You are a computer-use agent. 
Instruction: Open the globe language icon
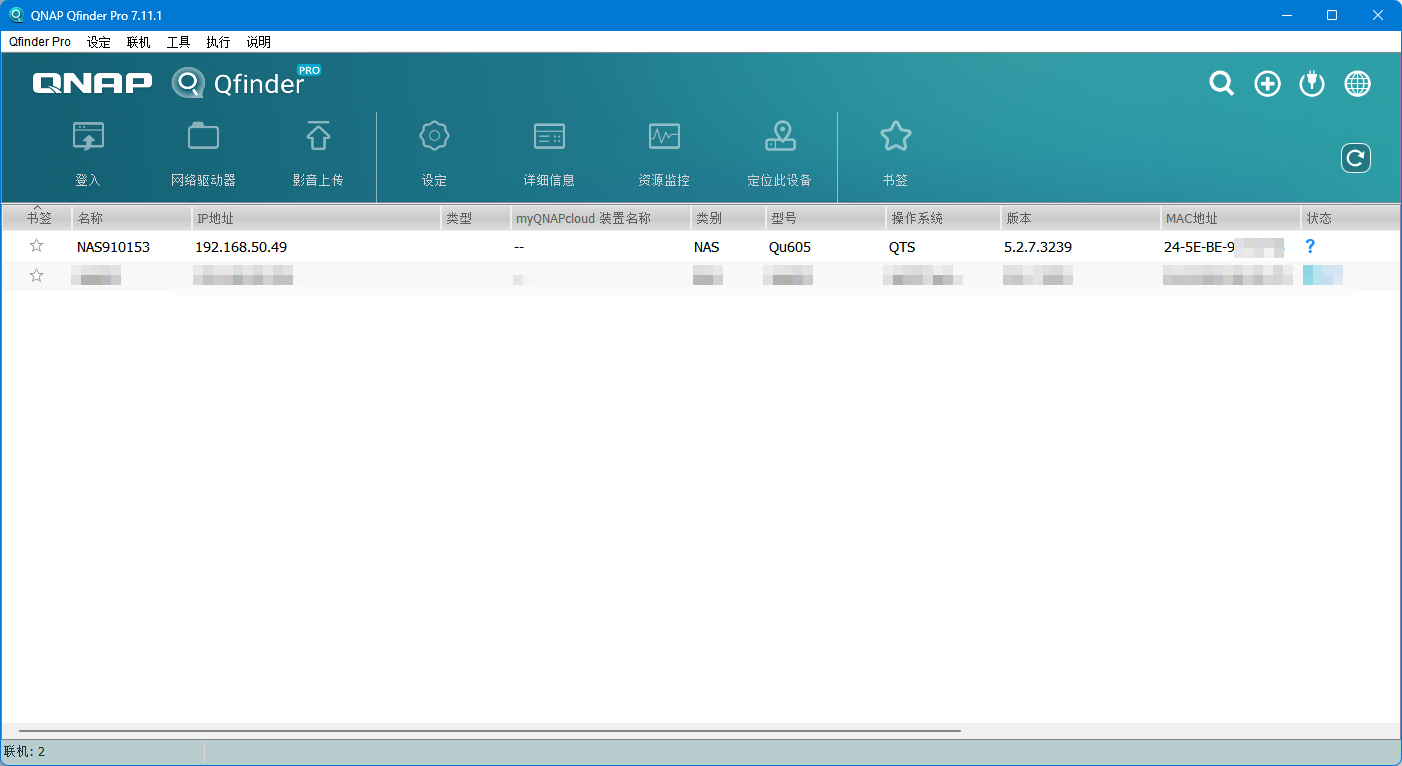[x=1357, y=84]
